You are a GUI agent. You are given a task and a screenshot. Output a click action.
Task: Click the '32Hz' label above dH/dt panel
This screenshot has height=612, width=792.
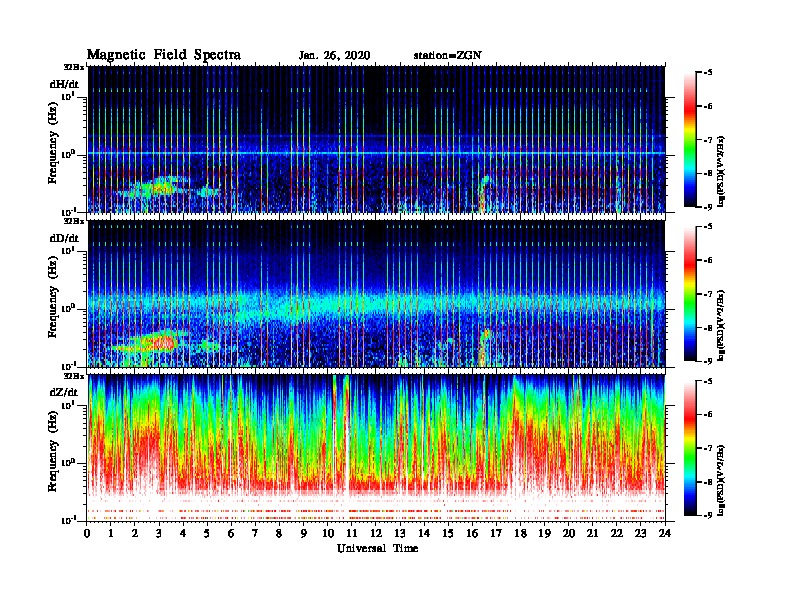pos(74,67)
